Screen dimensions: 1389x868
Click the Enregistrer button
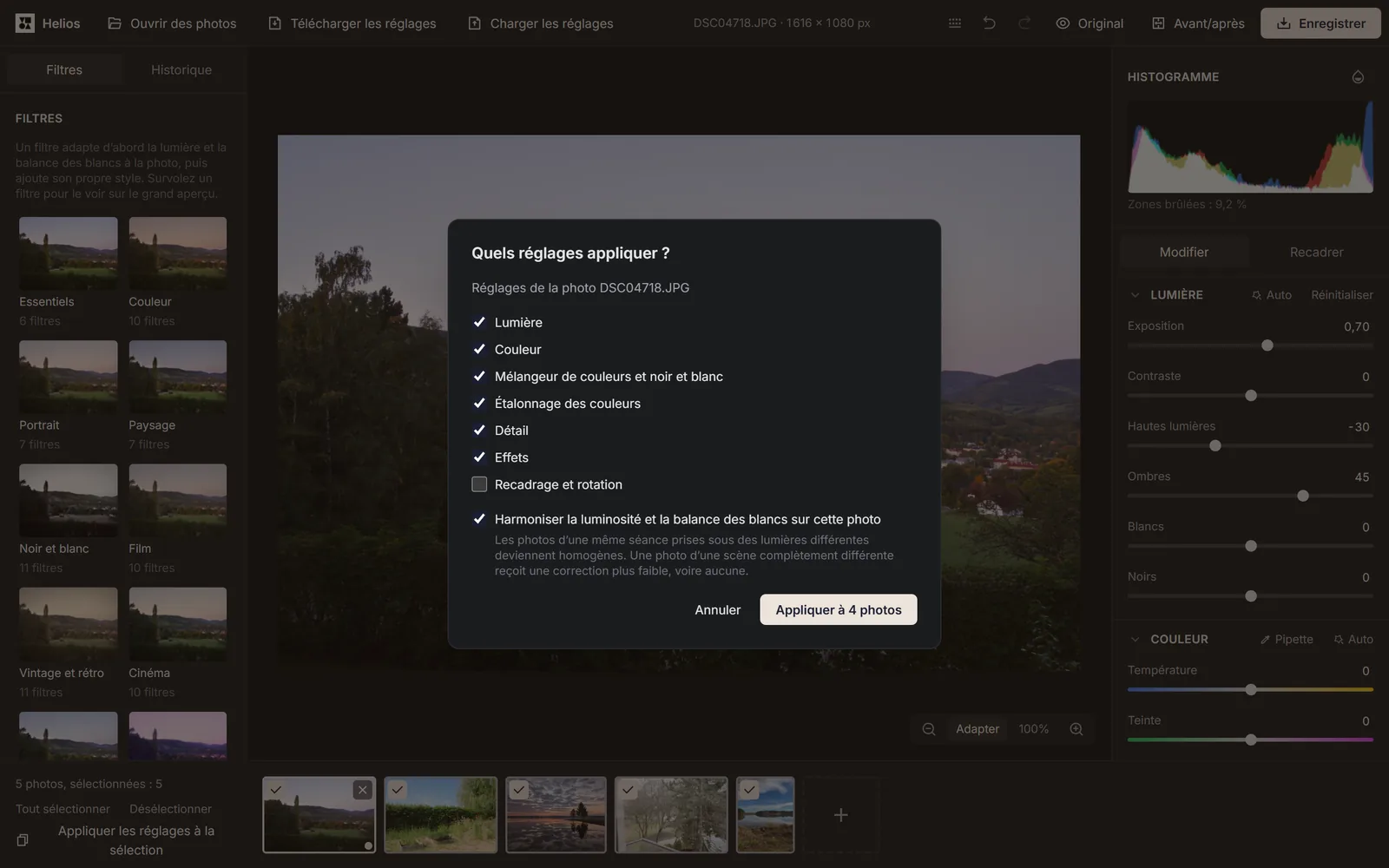coord(1320,23)
